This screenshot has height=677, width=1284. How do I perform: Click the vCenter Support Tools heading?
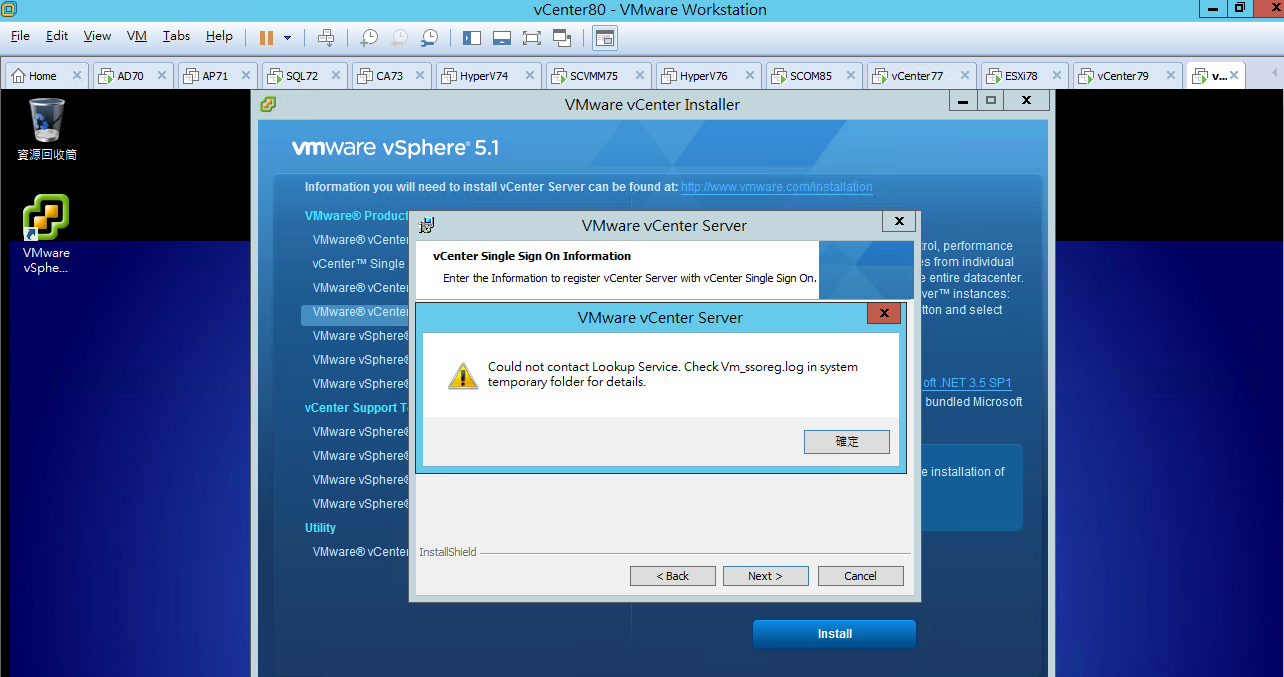point(357,408)
